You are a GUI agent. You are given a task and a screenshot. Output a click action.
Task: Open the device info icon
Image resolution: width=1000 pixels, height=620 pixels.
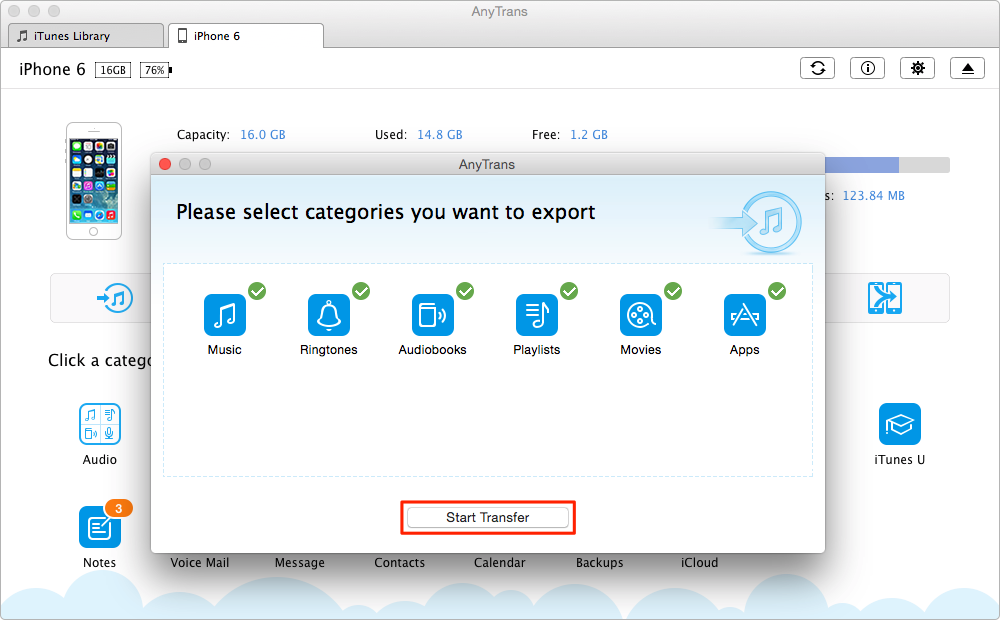(867, 68)
